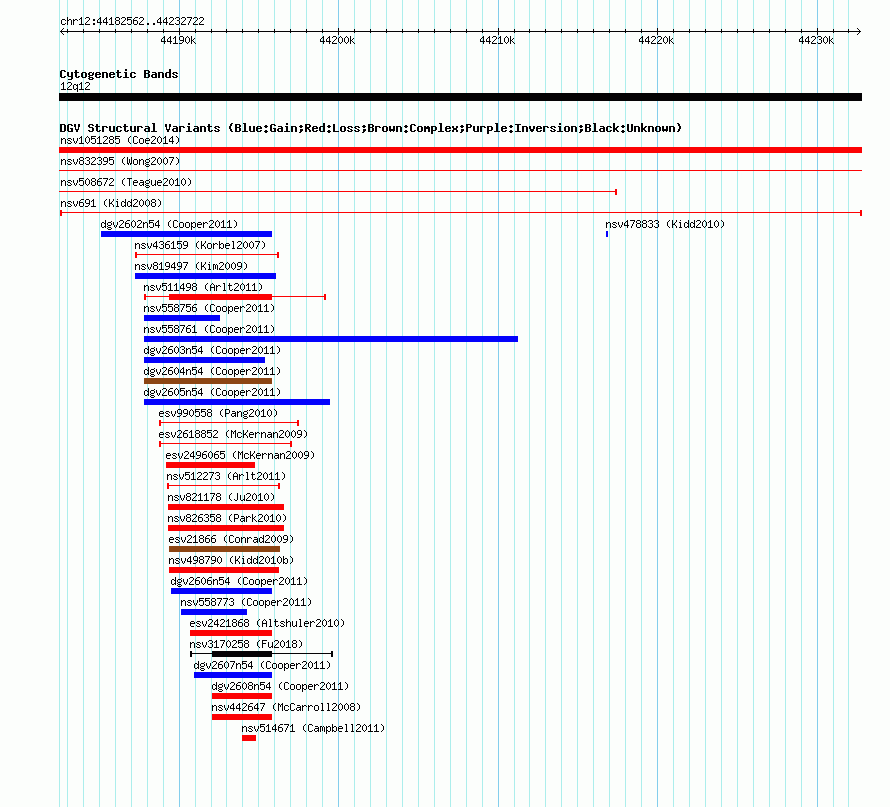Open the nsv558756 (Cooper2011) label

(209, 308)
